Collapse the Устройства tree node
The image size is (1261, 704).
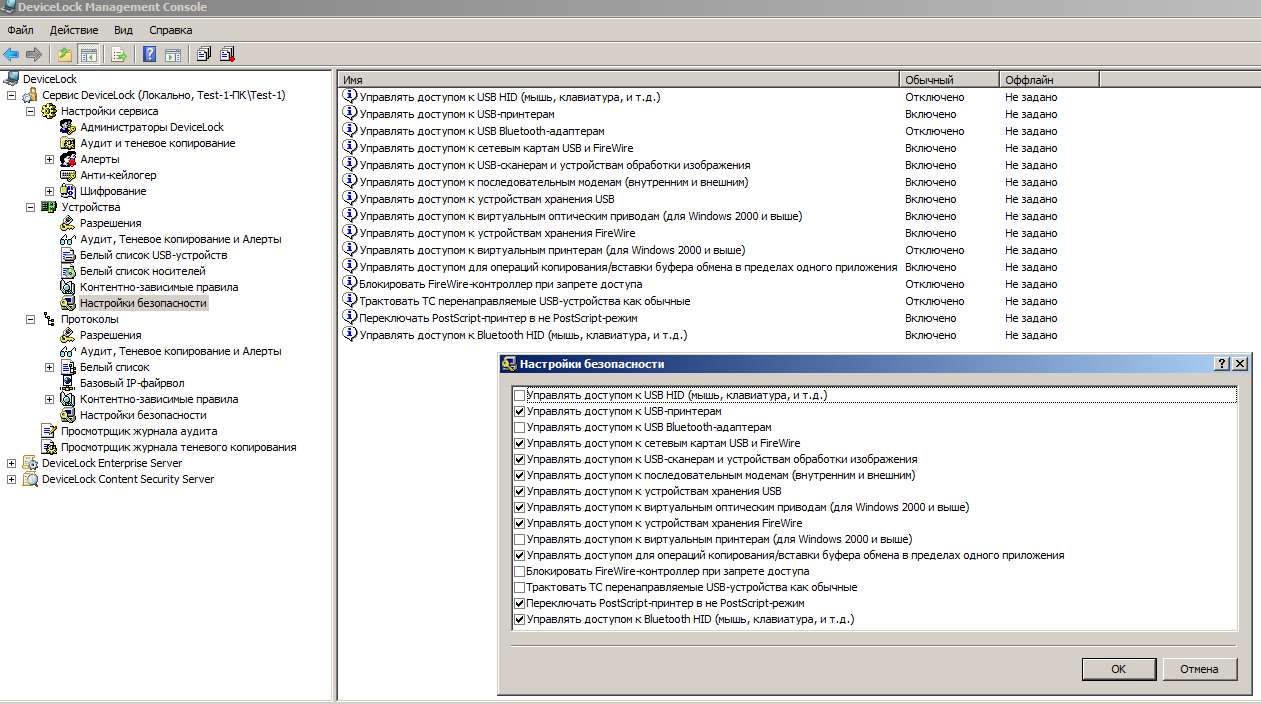click(30, 208)
